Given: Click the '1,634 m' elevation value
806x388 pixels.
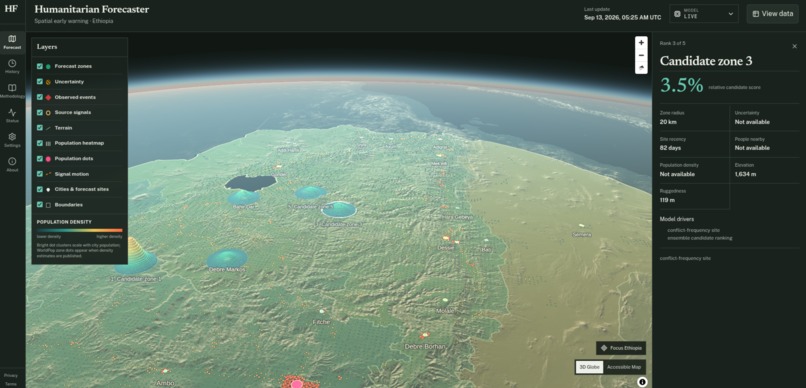Looking at the screenshot, I should pos(745,174).
